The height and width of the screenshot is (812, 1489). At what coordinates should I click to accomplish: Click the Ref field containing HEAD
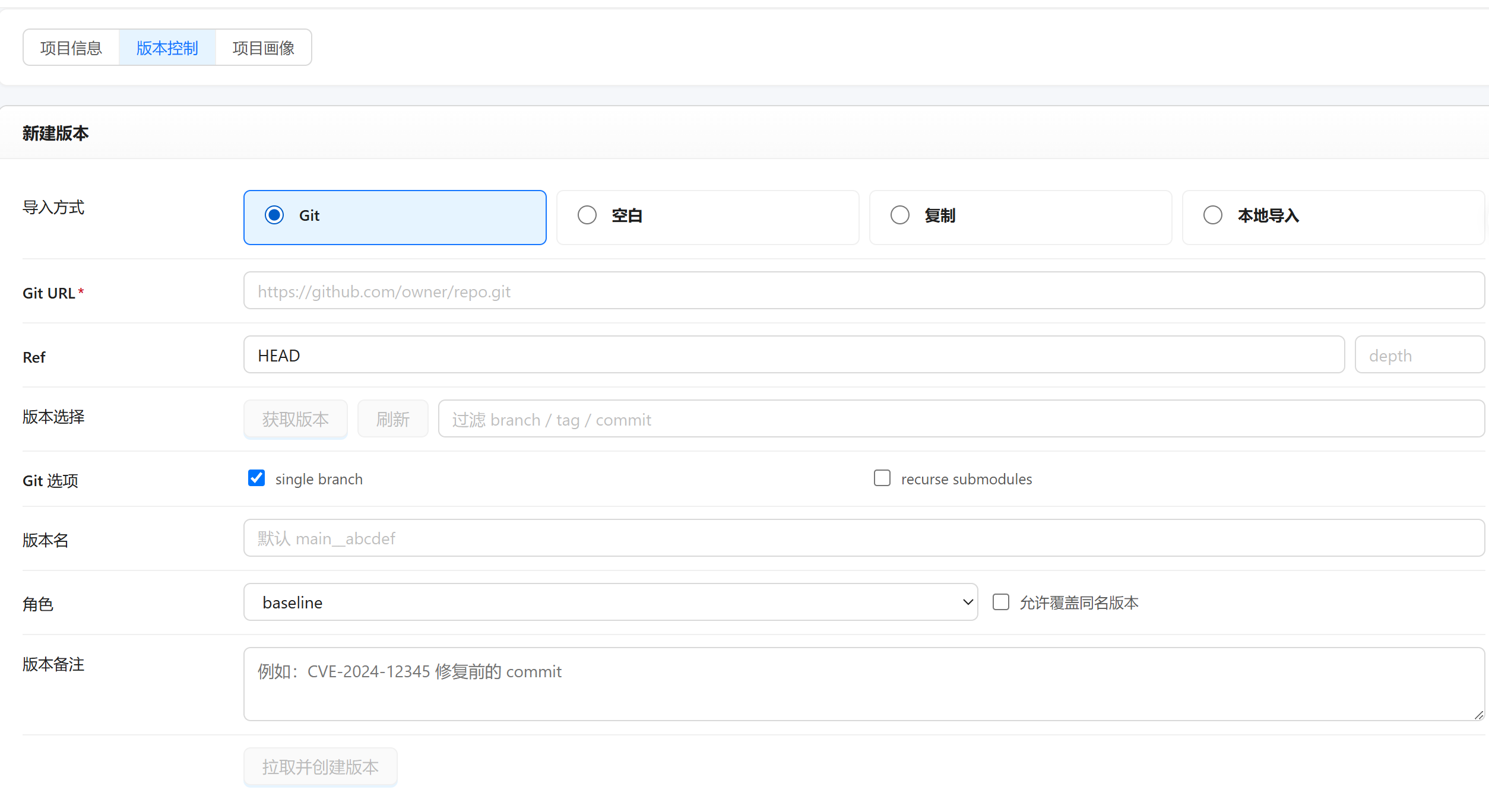[794, 355]
